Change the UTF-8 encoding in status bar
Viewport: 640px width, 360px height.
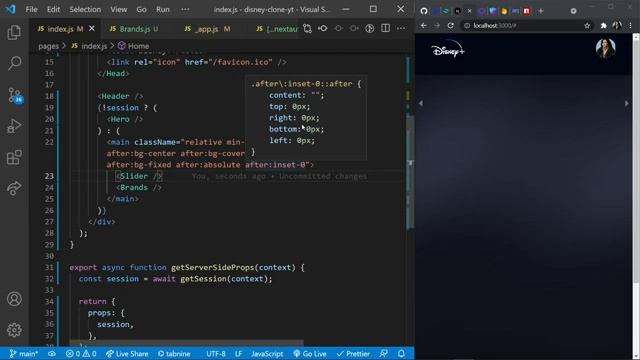(216, 353)
